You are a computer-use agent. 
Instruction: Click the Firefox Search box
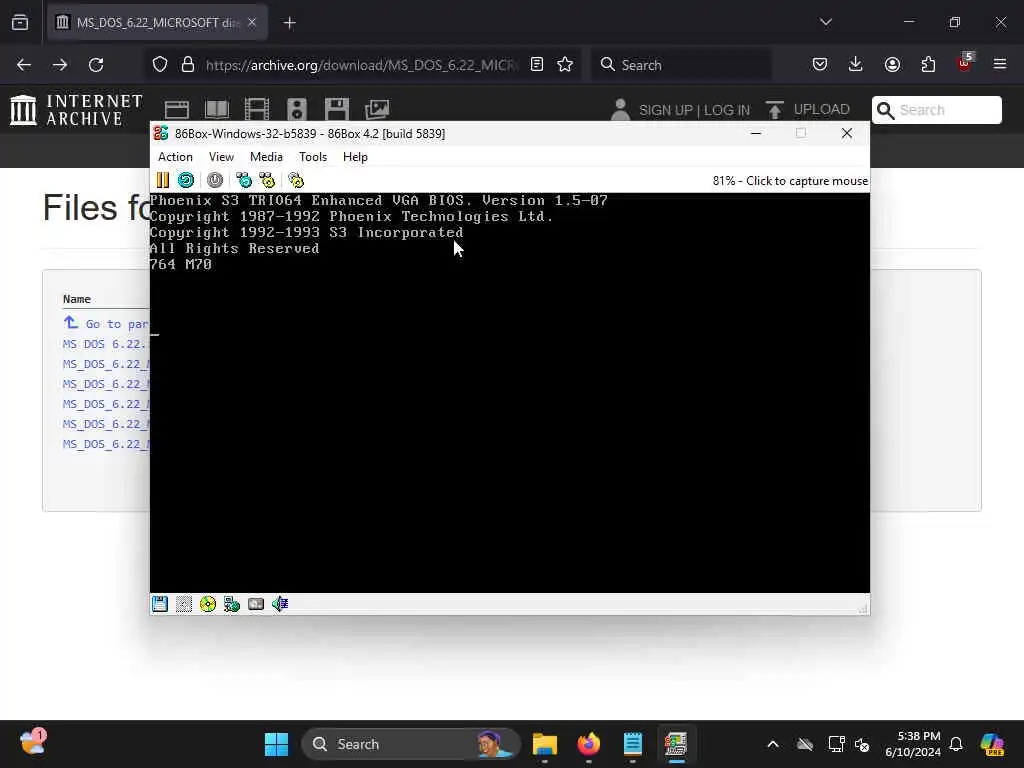tap(681, 65)
